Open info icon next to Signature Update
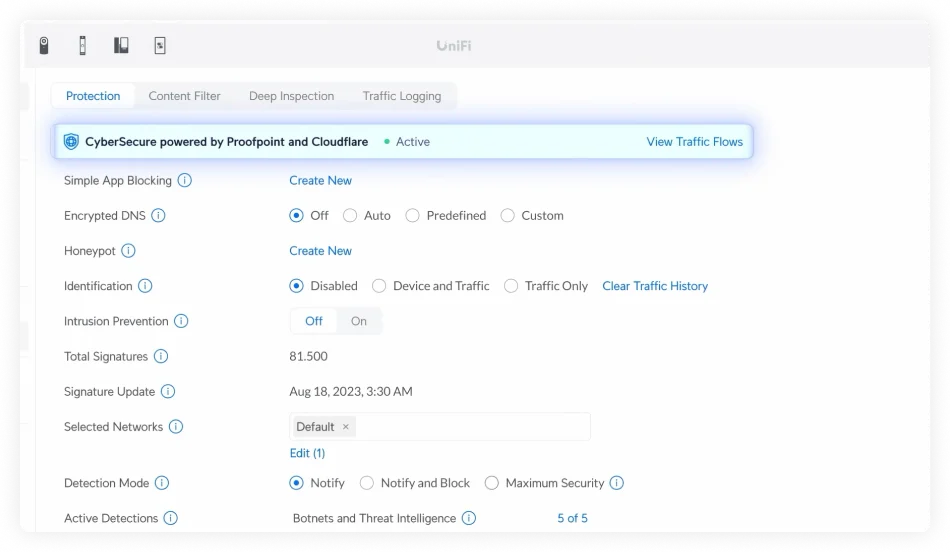 tap(168, 391)
